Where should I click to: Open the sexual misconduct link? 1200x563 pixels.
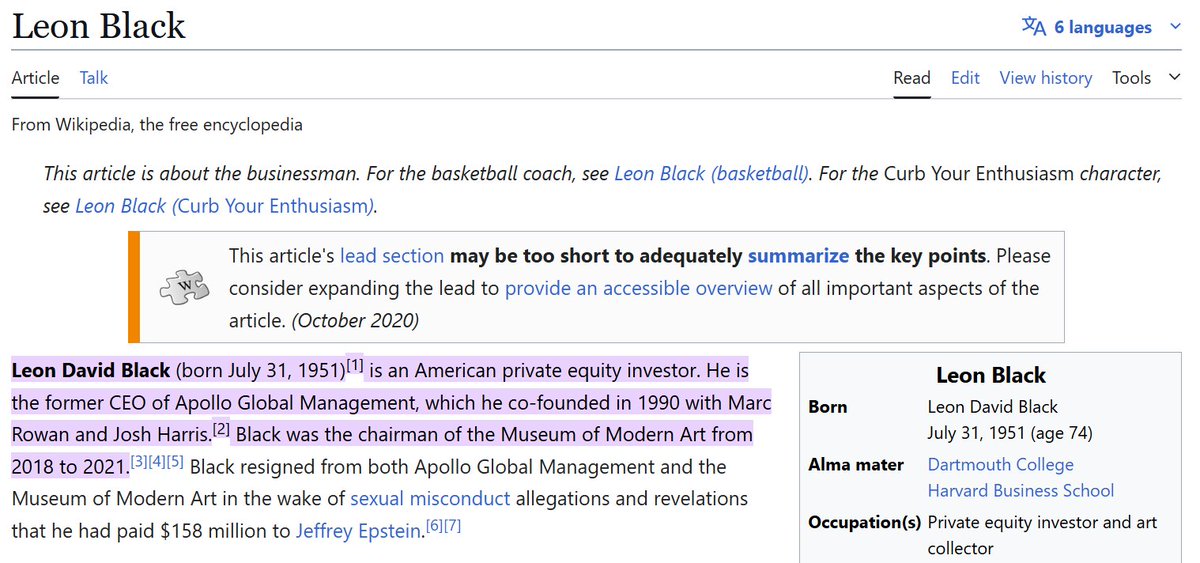point(430,499)
